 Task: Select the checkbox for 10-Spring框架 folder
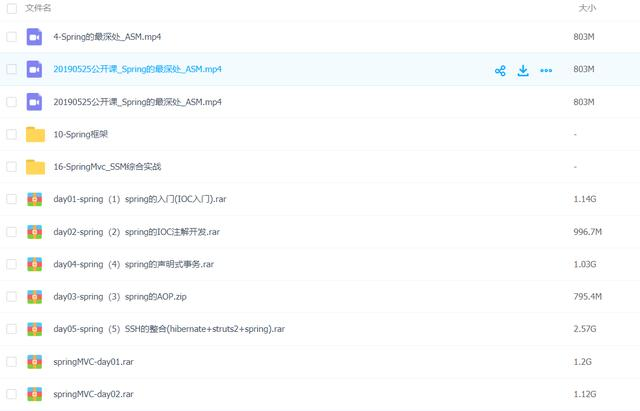[12, 134]
